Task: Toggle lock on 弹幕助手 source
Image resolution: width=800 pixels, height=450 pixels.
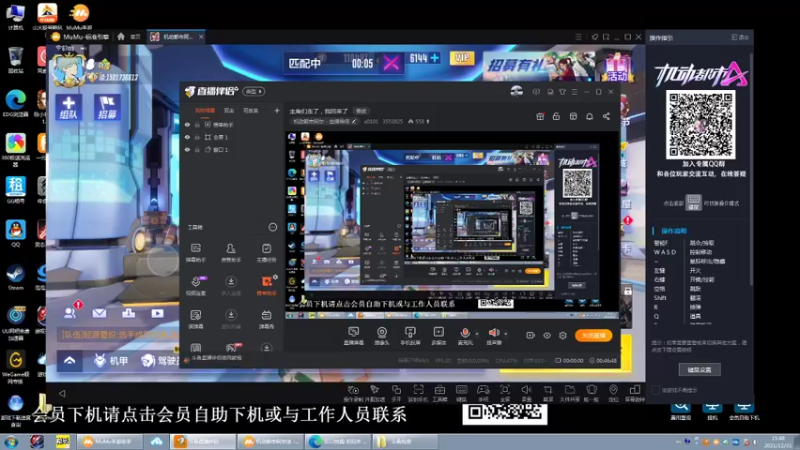Action: 197,124
